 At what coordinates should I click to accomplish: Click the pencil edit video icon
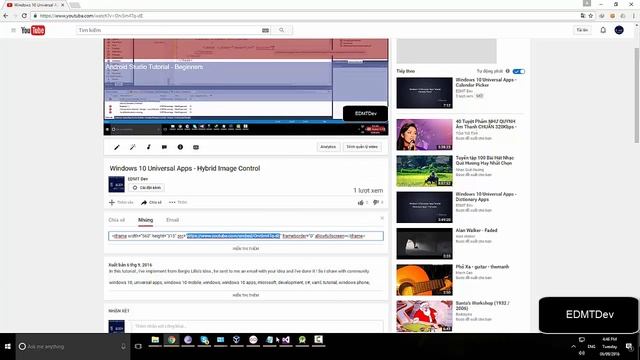pyautogui.click(x=117, y=147)
